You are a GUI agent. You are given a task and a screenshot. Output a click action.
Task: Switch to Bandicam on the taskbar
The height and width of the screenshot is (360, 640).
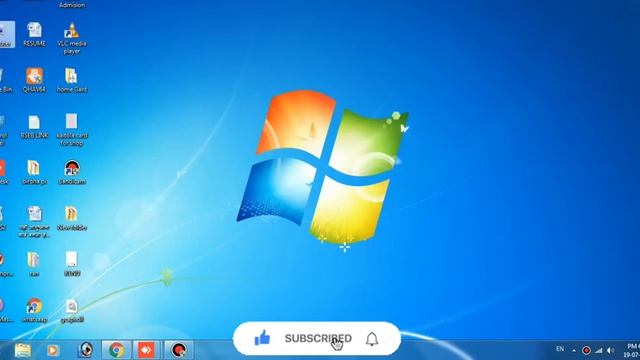pyautogui.click(x=178, y=350)
